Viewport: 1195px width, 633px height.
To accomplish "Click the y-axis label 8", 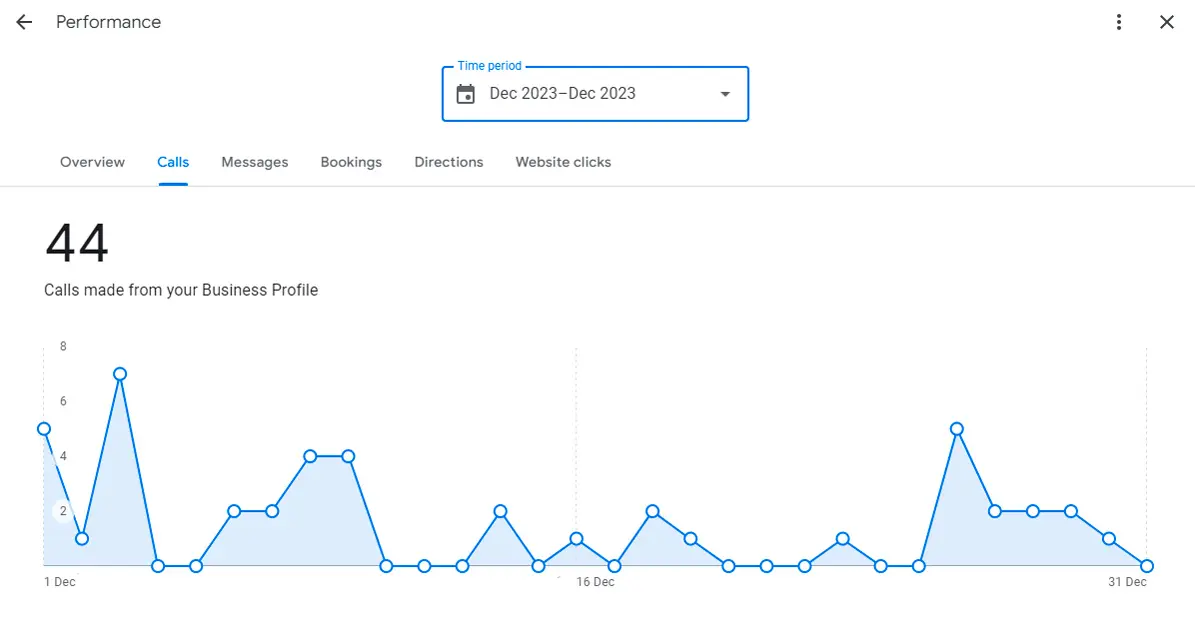I will (63, 347).
